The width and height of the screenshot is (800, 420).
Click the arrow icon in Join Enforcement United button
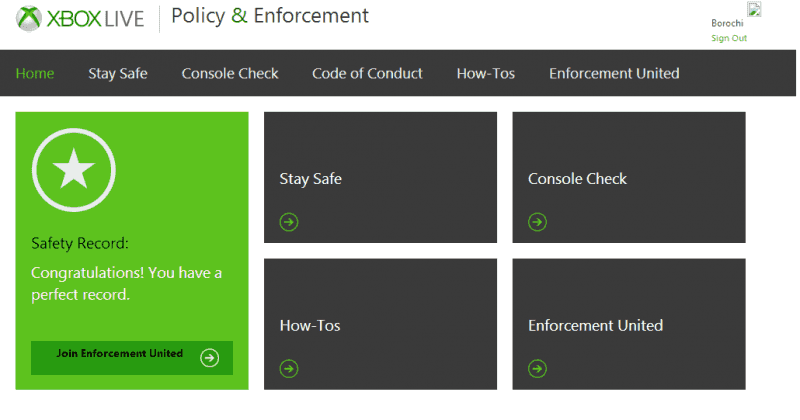pyautogui.click(x=210, y=358)
